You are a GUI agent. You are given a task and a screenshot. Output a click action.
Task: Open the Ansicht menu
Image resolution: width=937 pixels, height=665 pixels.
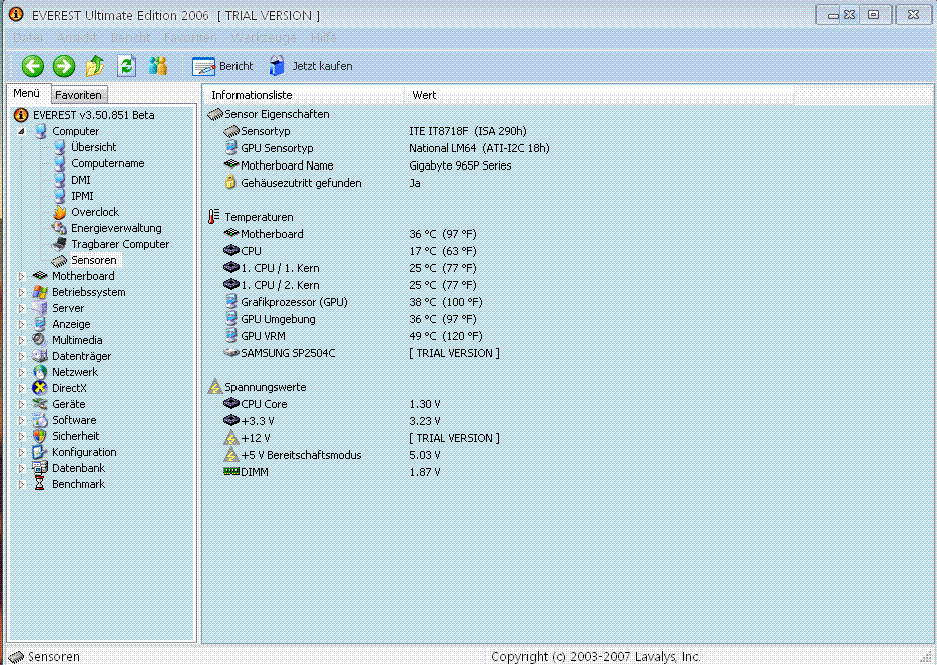76,38
